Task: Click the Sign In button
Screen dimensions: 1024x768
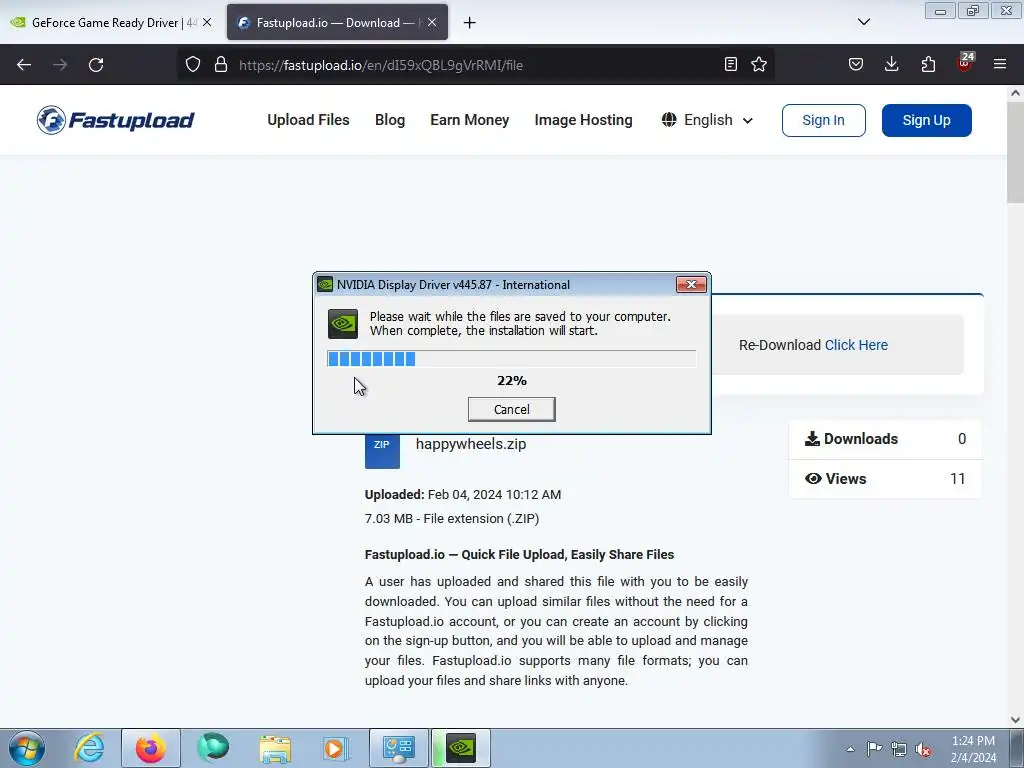Action: (824, 120)
